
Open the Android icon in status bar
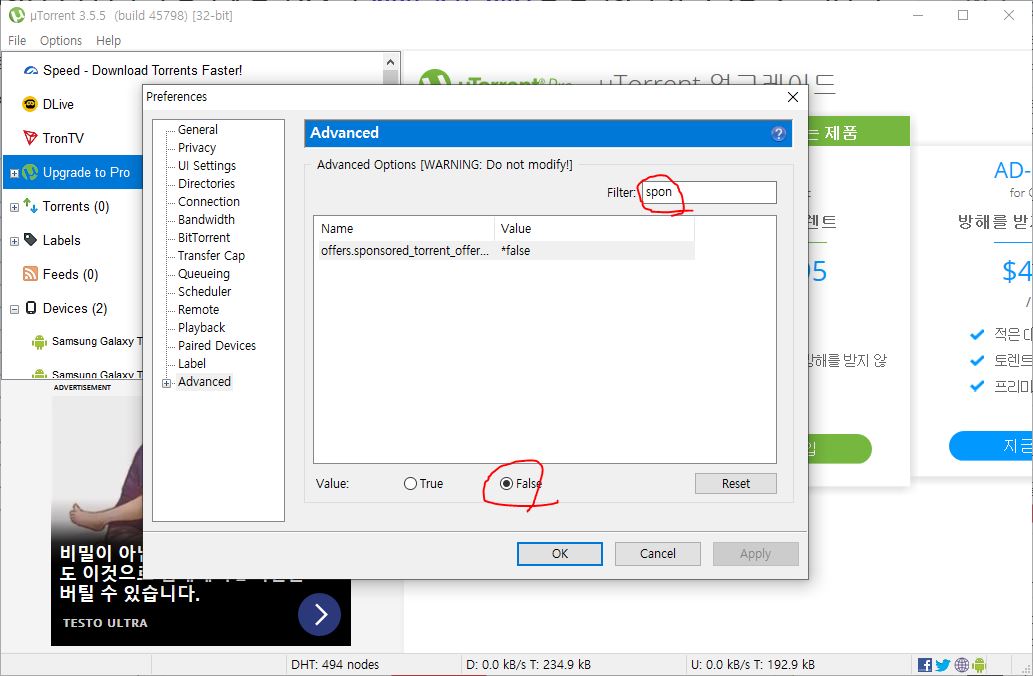tap(978, 665)
